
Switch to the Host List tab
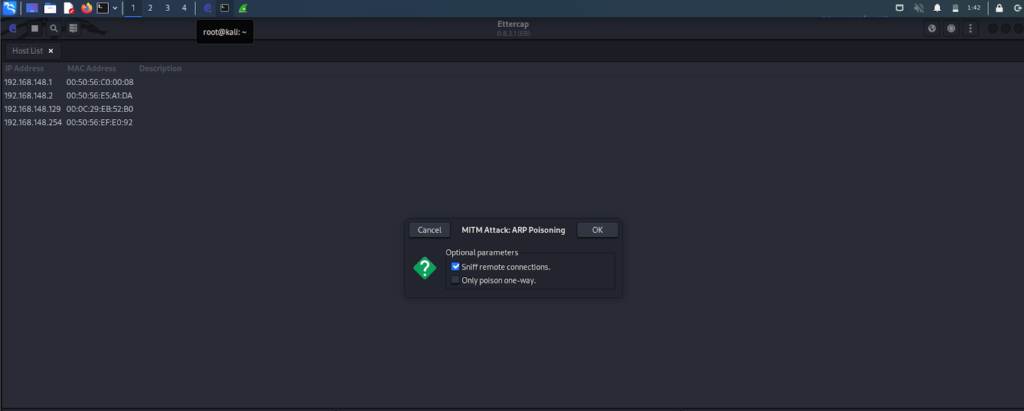pos(27,50)
